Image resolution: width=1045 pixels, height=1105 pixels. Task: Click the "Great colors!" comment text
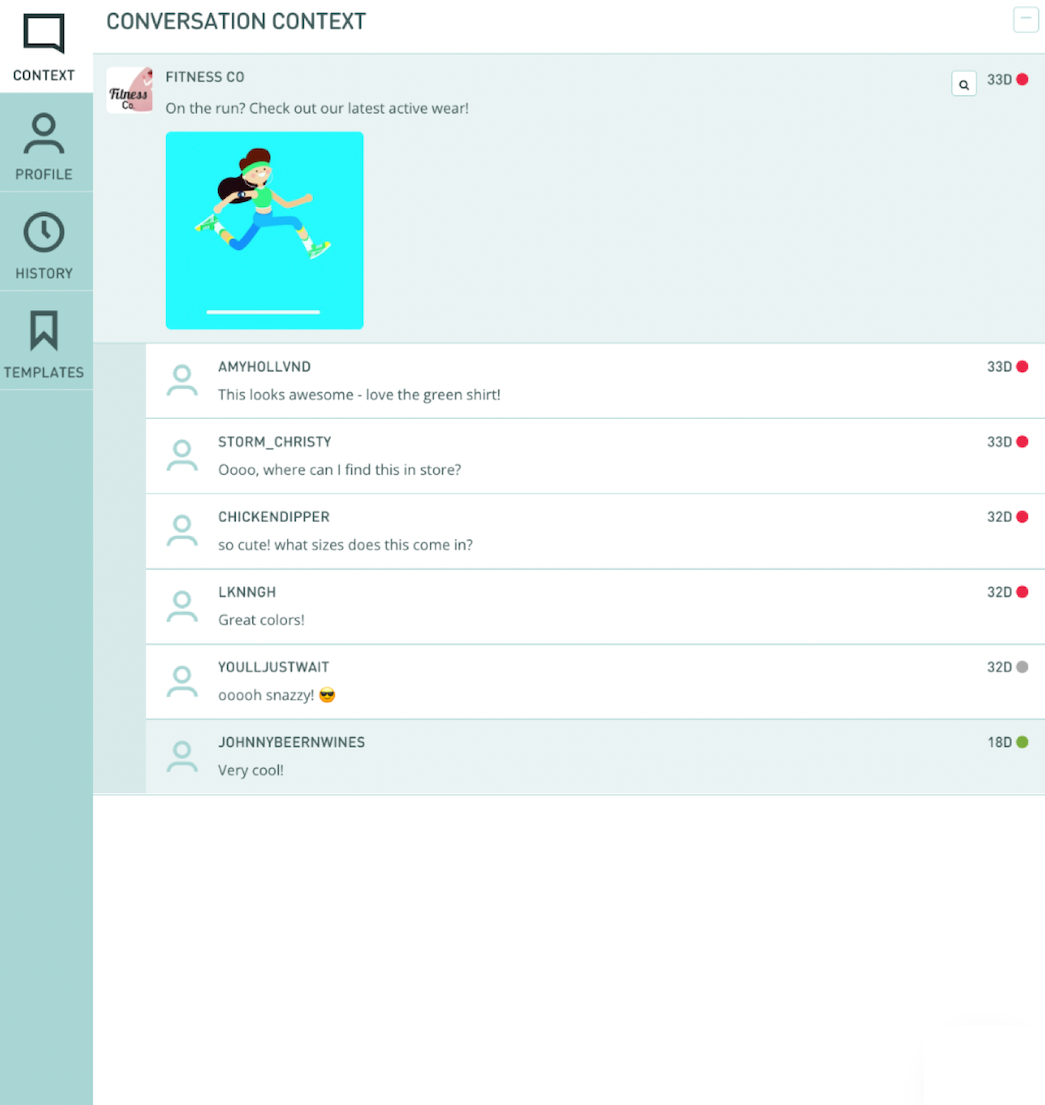click(261, 620)
